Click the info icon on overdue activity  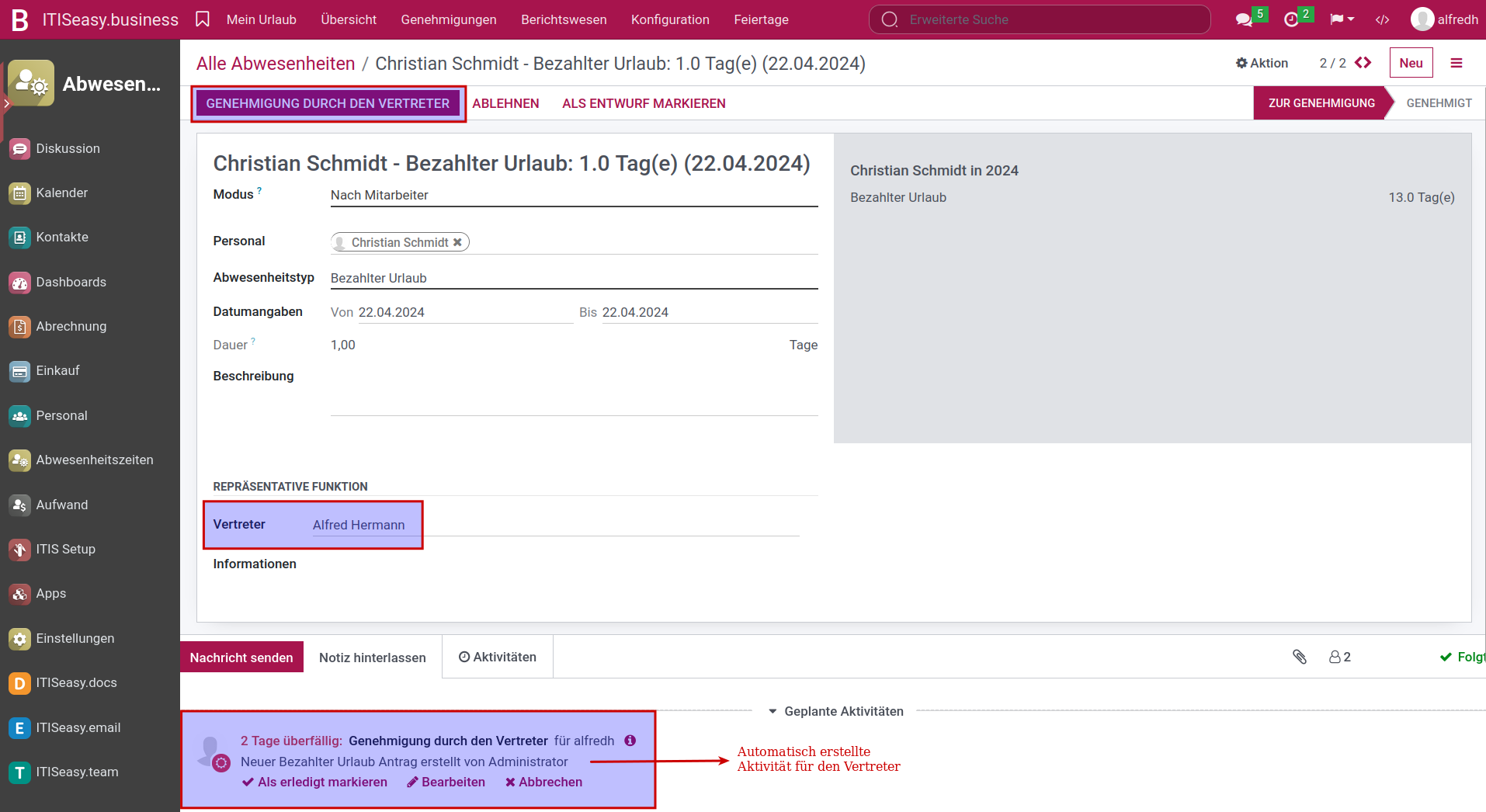(x=630, y=741)
